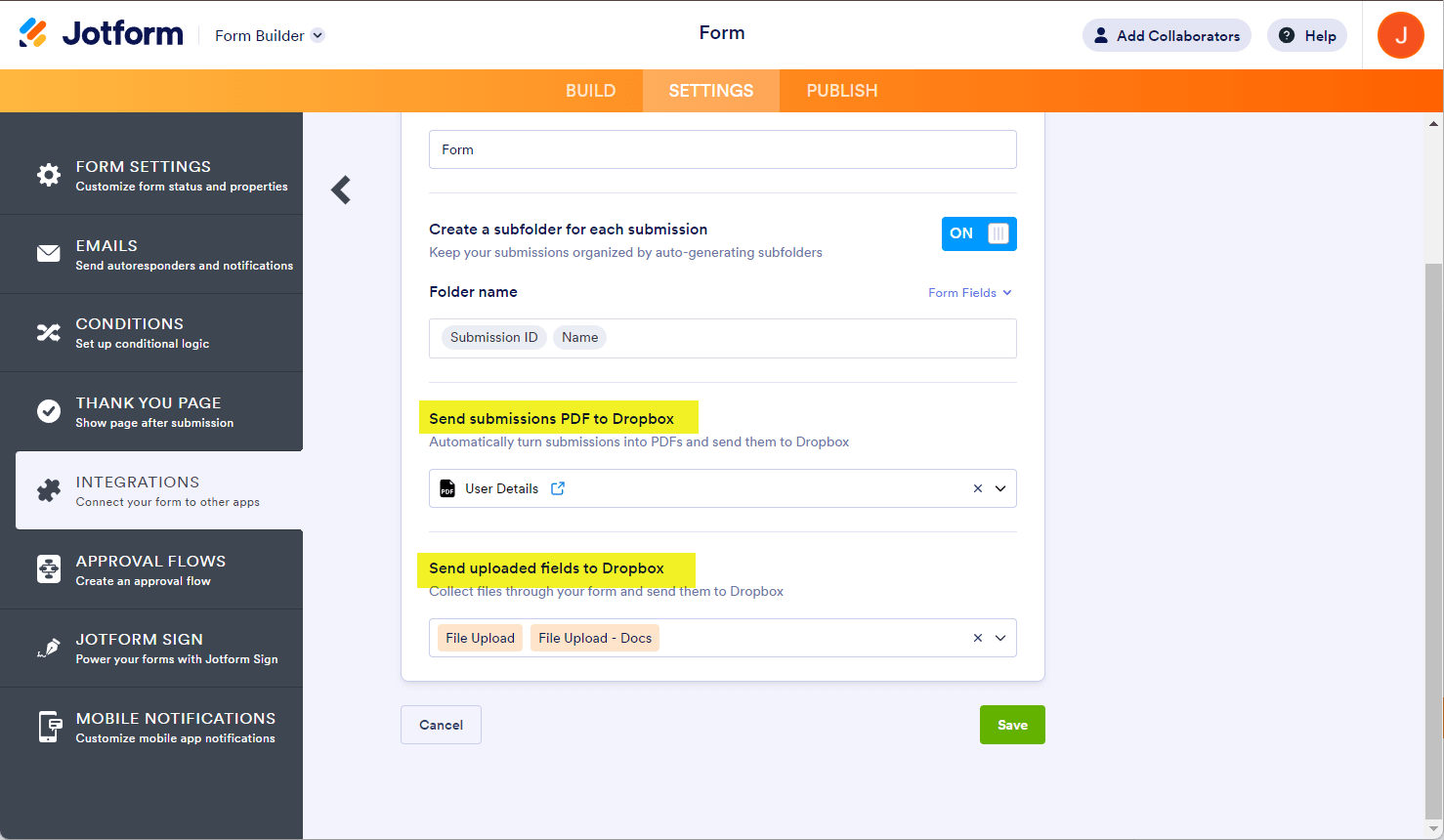Click the Cancel button
Screen dimensions: 1444x840
point(441,725)
